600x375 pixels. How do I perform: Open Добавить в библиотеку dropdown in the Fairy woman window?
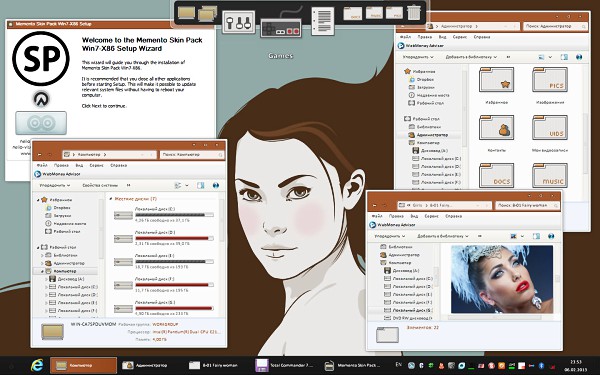[443, 236]
